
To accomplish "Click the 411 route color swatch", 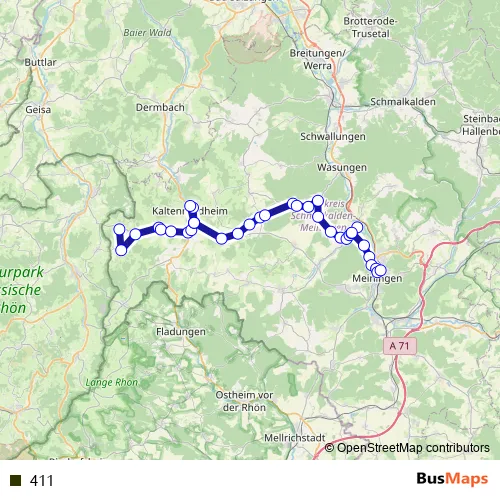I will pos(15,481).
